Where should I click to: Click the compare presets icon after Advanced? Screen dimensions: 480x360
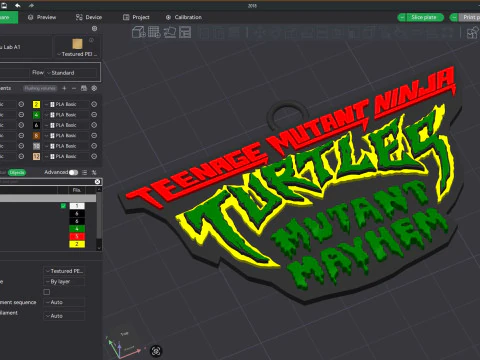pos(94,172)
